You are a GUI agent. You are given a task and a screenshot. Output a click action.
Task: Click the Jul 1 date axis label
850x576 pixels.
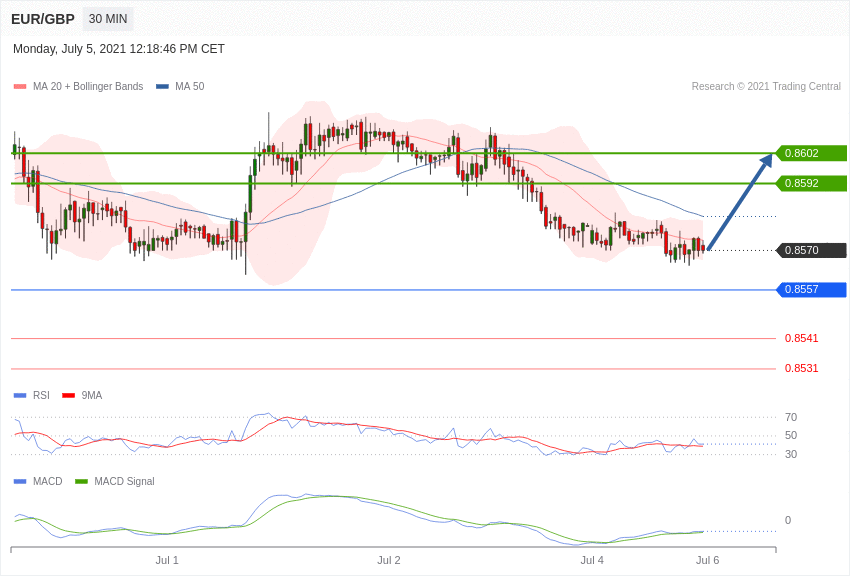click(167, 560)
